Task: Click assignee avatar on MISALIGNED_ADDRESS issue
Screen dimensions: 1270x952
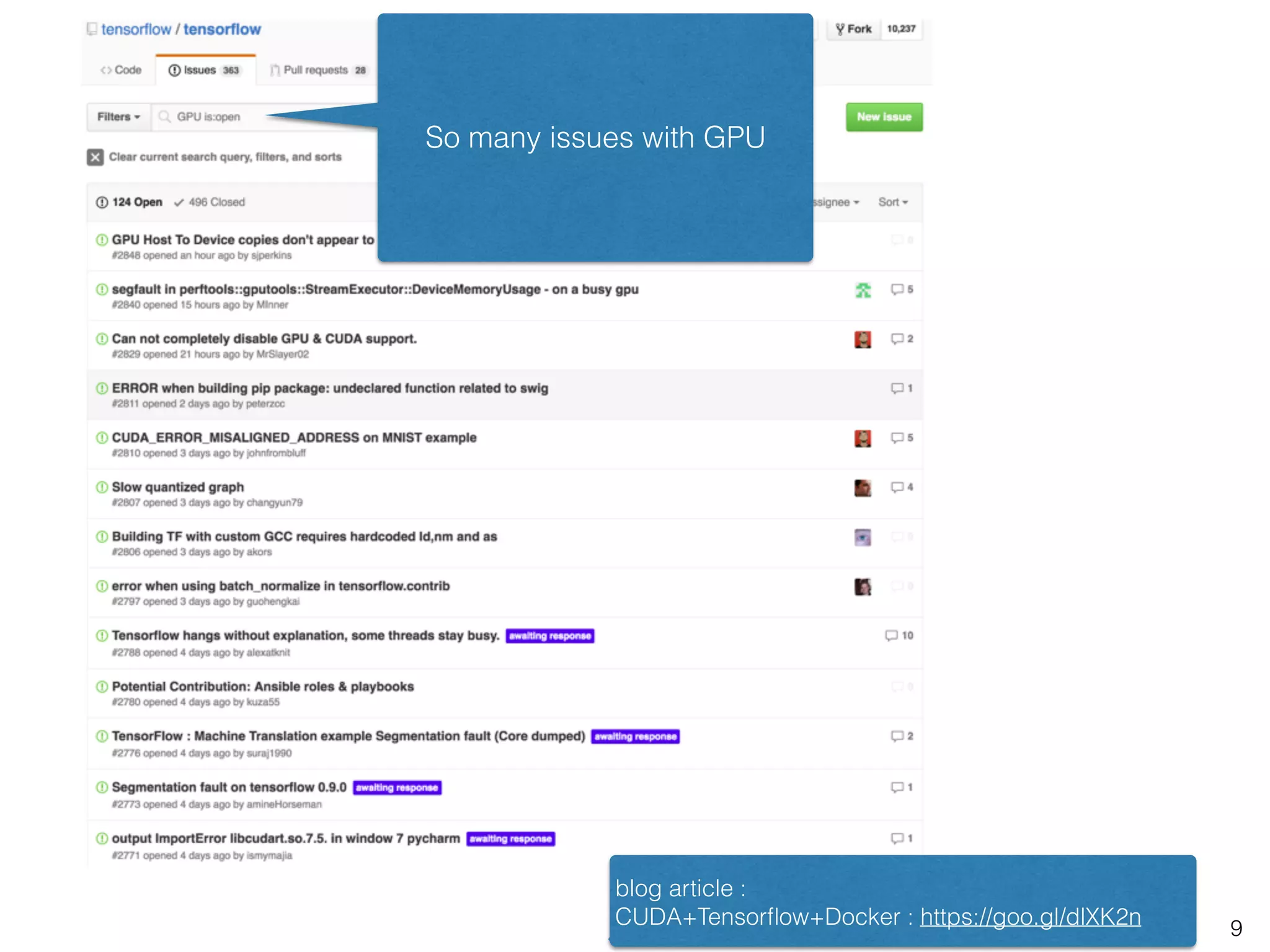Action: point(863,438)
